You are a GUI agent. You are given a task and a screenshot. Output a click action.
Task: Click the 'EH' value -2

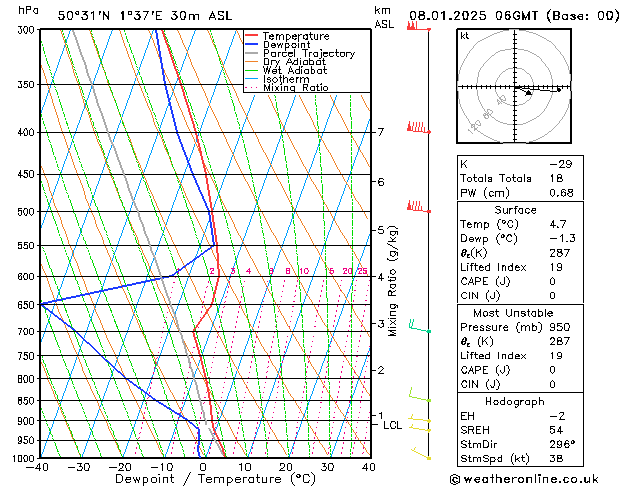point(557,416)
